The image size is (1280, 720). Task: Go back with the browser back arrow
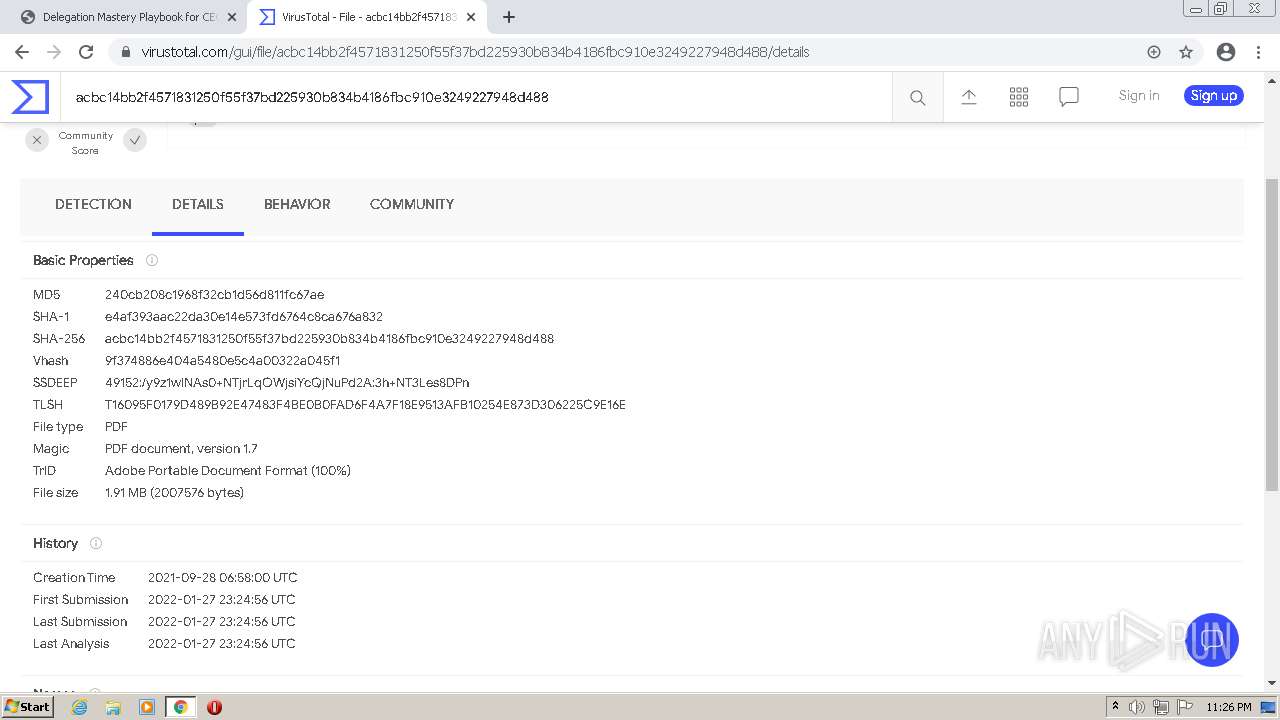pyautogui.click(x=22, y=52)
